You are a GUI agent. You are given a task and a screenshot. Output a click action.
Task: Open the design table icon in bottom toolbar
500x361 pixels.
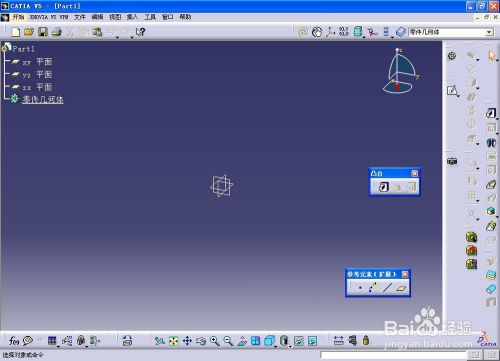[x=52, y=341]
